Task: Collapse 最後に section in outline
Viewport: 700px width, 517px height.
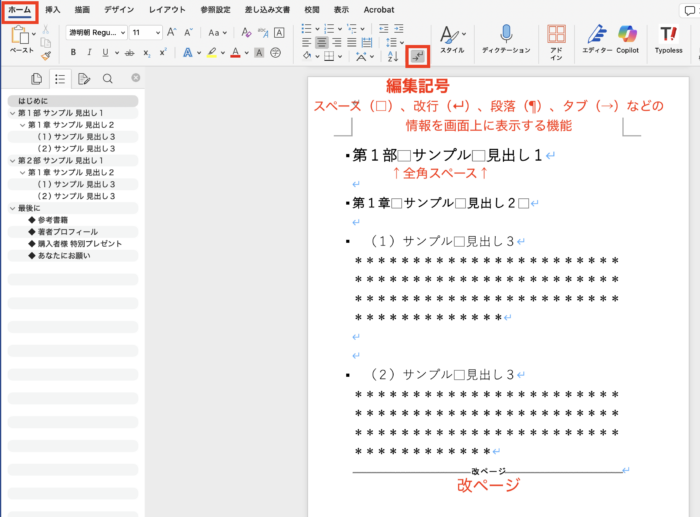Action: (x=12, y=208)
